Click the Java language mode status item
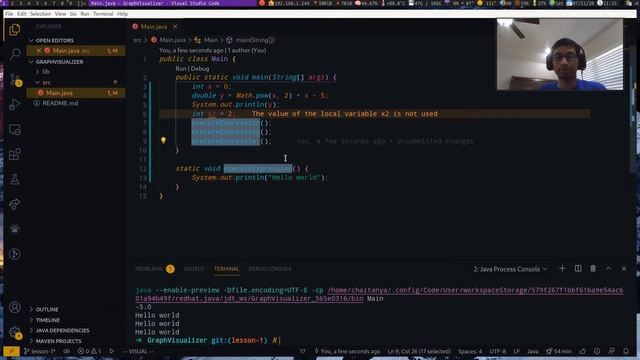 point(533,351)
